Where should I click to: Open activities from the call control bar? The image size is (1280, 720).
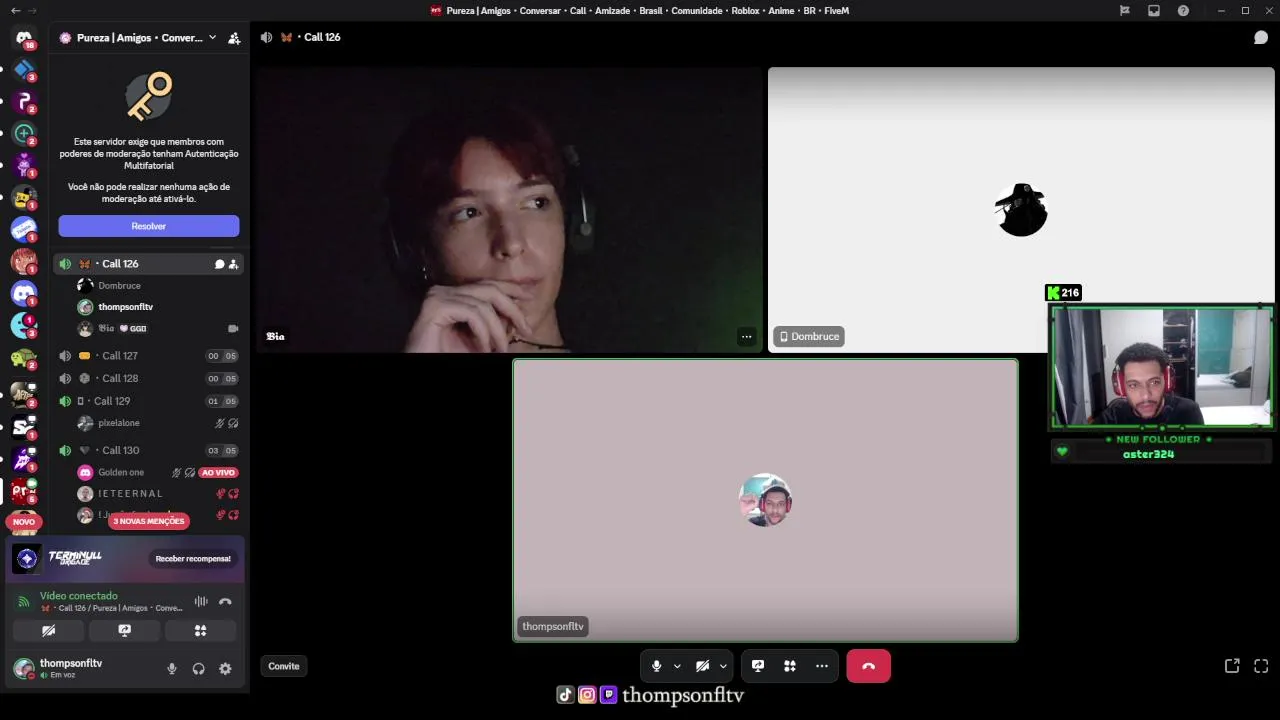tap(790, 666)
